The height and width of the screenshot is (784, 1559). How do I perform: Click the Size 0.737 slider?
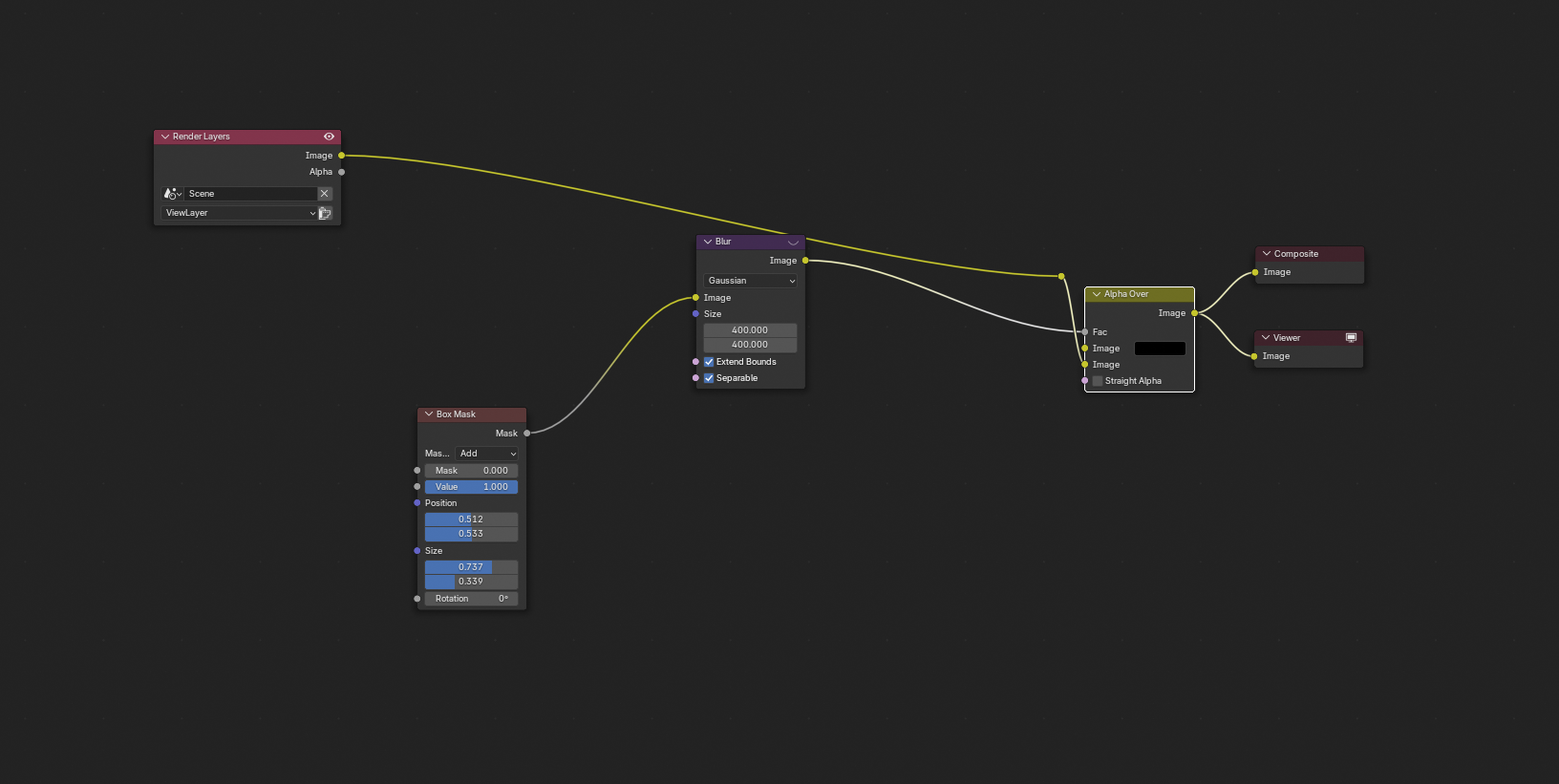472,567
